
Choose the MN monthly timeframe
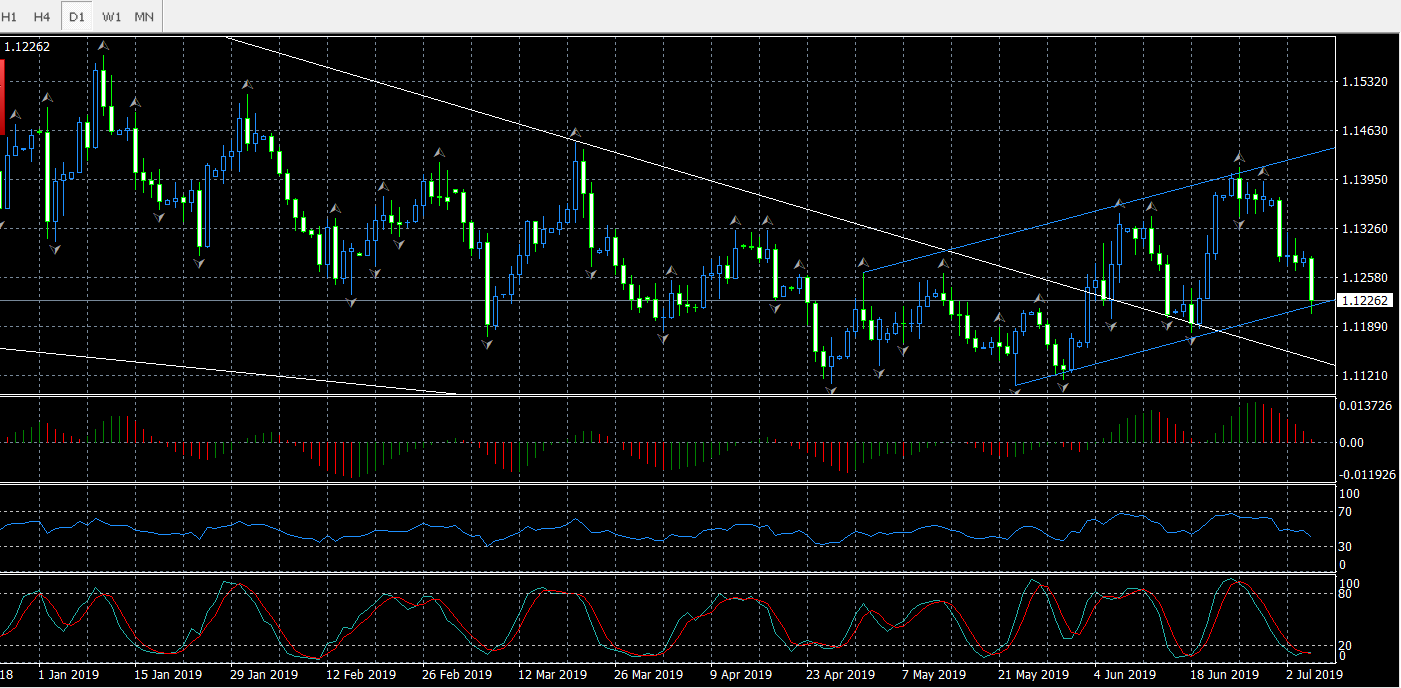(x=144, y=16)
